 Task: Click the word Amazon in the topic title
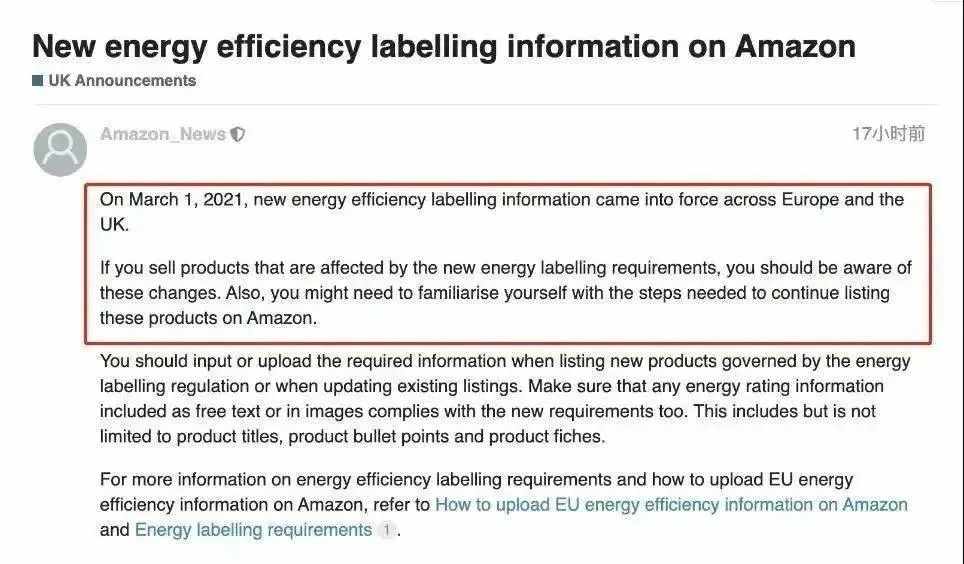(795, 47)
